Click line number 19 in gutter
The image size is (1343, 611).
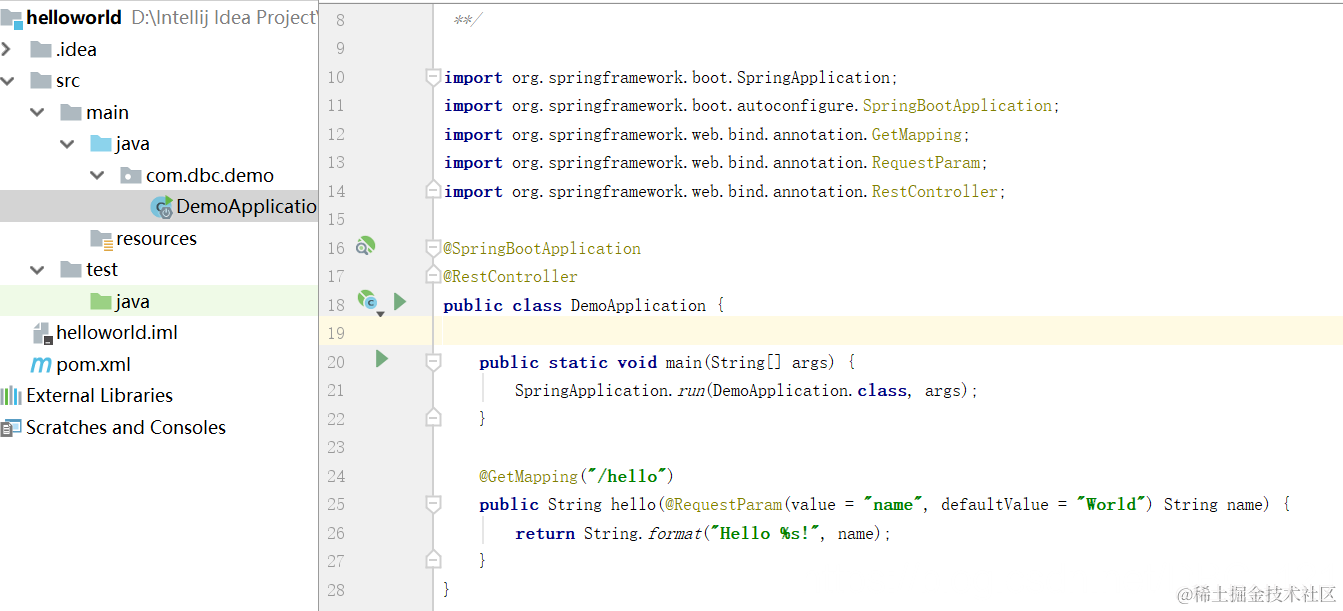pos(335,333)
